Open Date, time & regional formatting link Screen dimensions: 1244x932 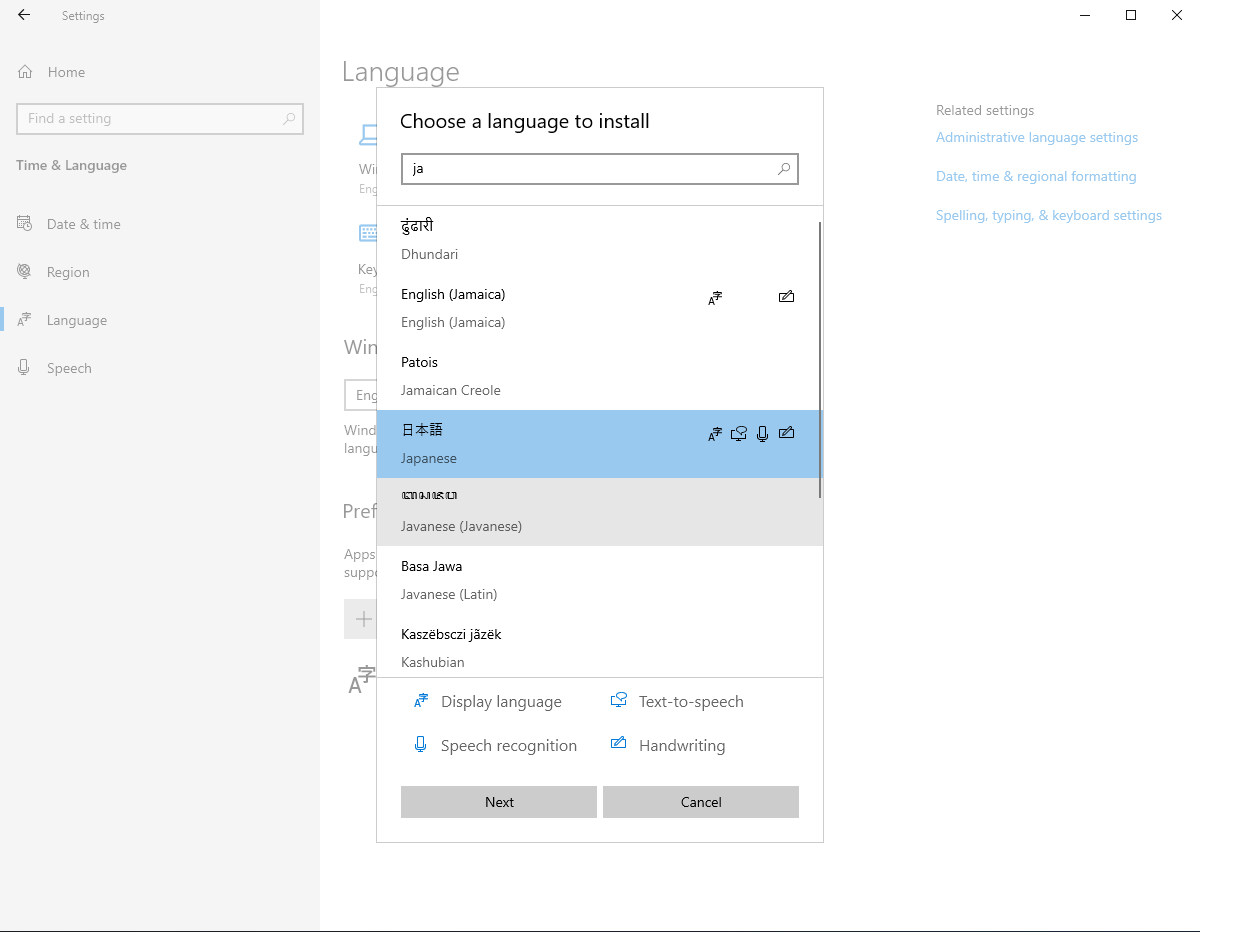tap(1036, 176)
